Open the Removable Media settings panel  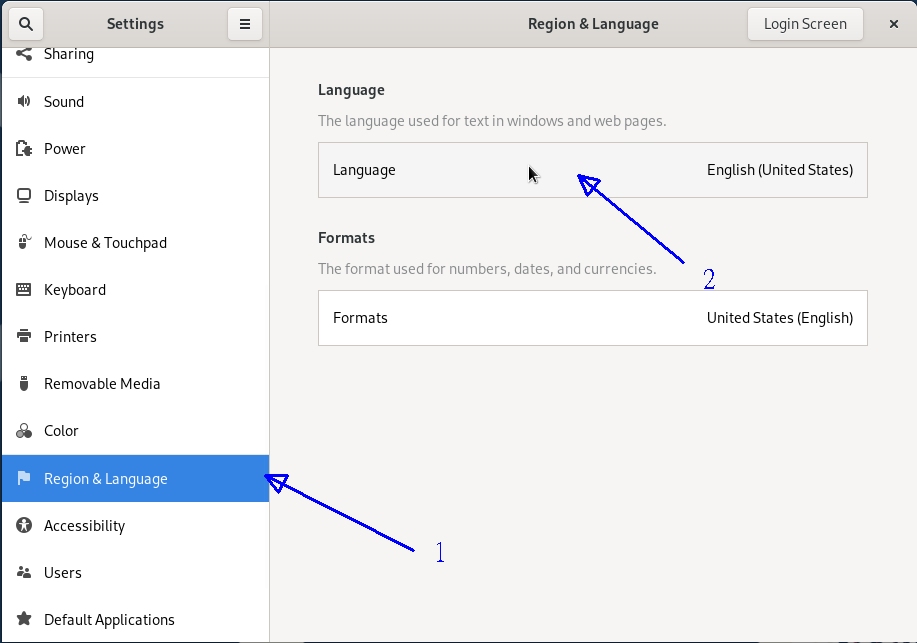(102, 384)
